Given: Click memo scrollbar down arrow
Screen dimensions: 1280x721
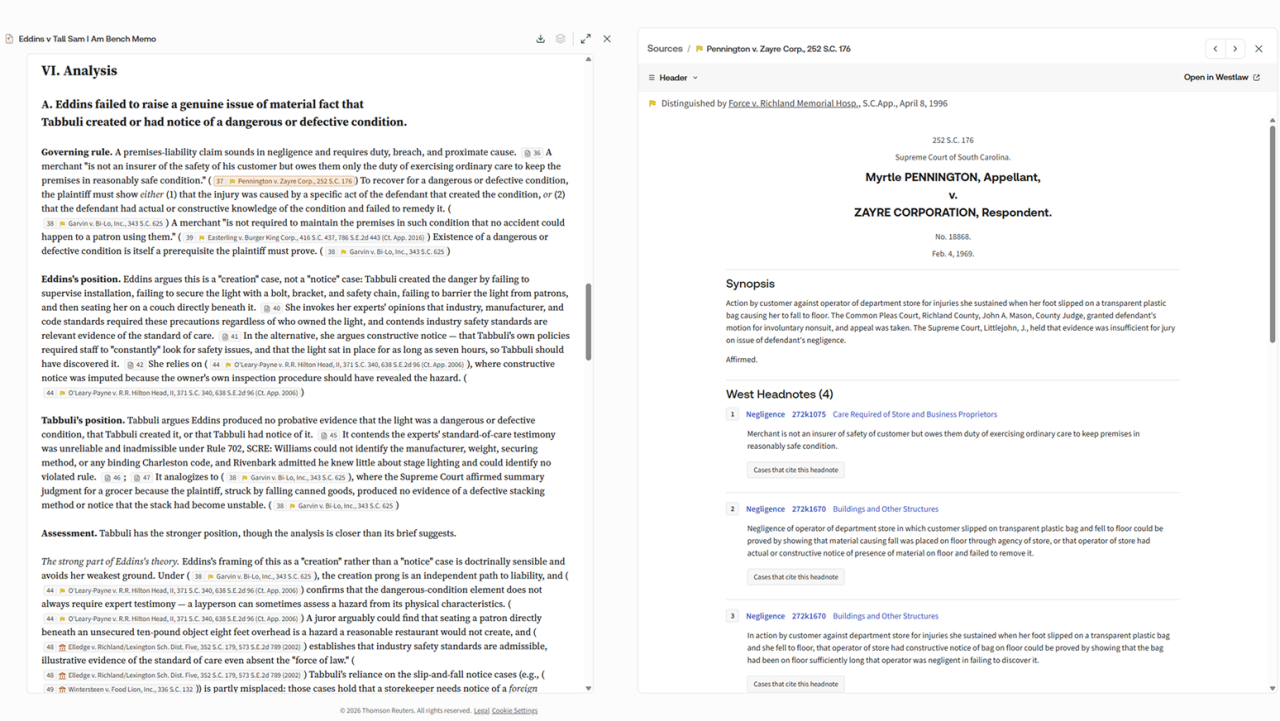Looking at the screenshot, I should click(x=588, y=688).
